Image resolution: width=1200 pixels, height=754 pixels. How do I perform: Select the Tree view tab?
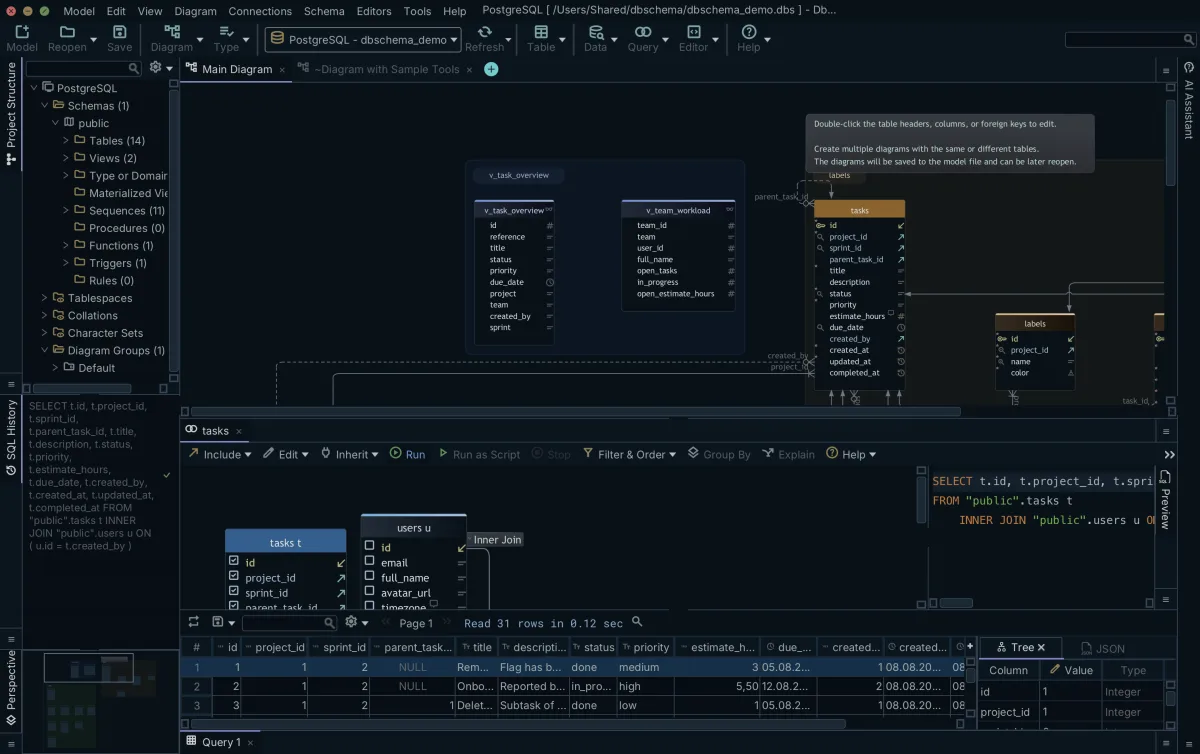pyautogui.click(x=1020, y=647)
